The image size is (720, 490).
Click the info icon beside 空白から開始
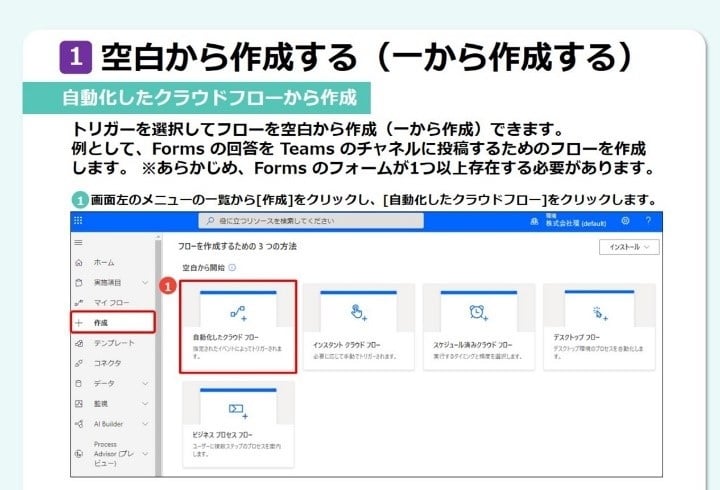click(232, 267)
